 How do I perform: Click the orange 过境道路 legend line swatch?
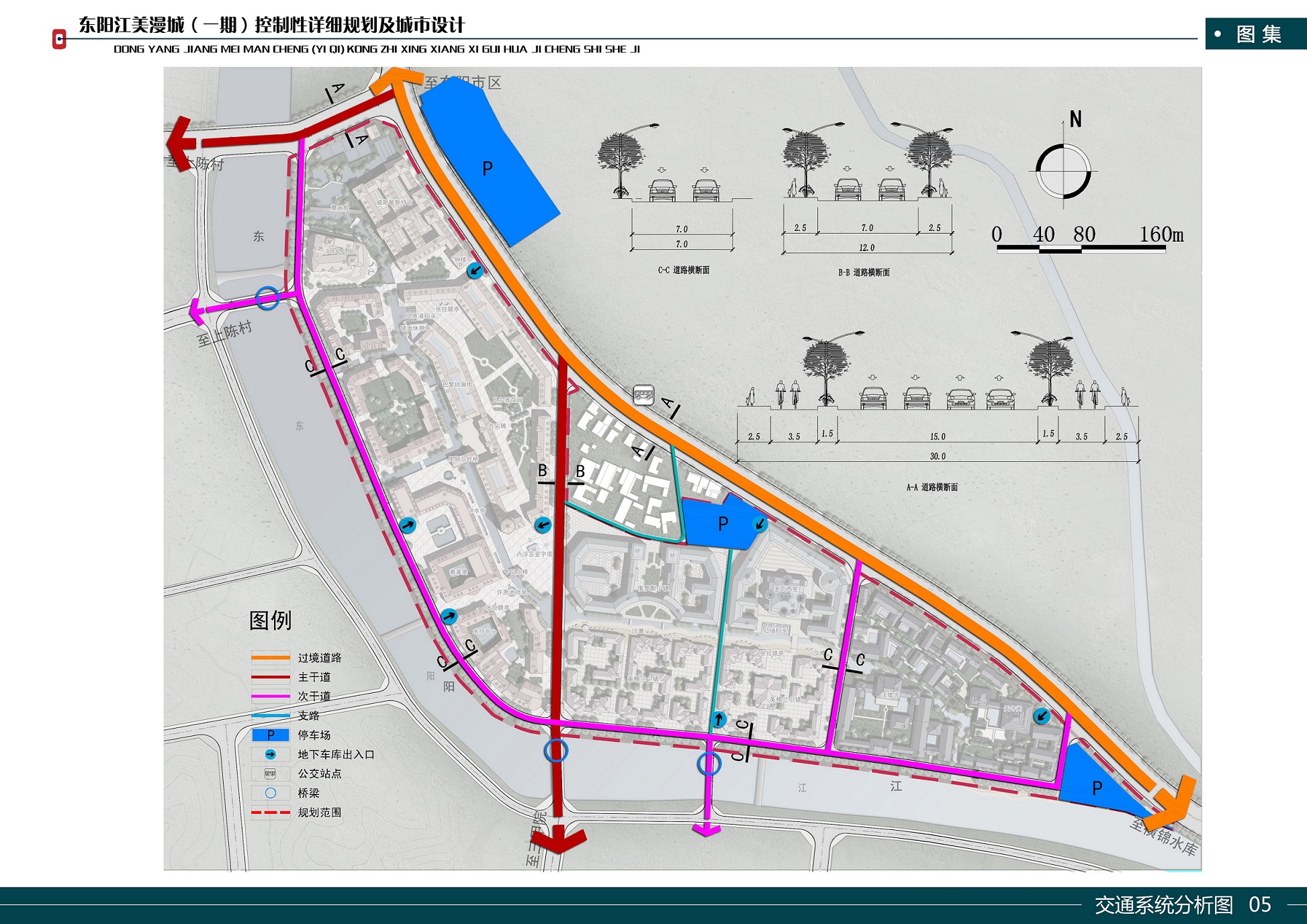pos(271,657)
